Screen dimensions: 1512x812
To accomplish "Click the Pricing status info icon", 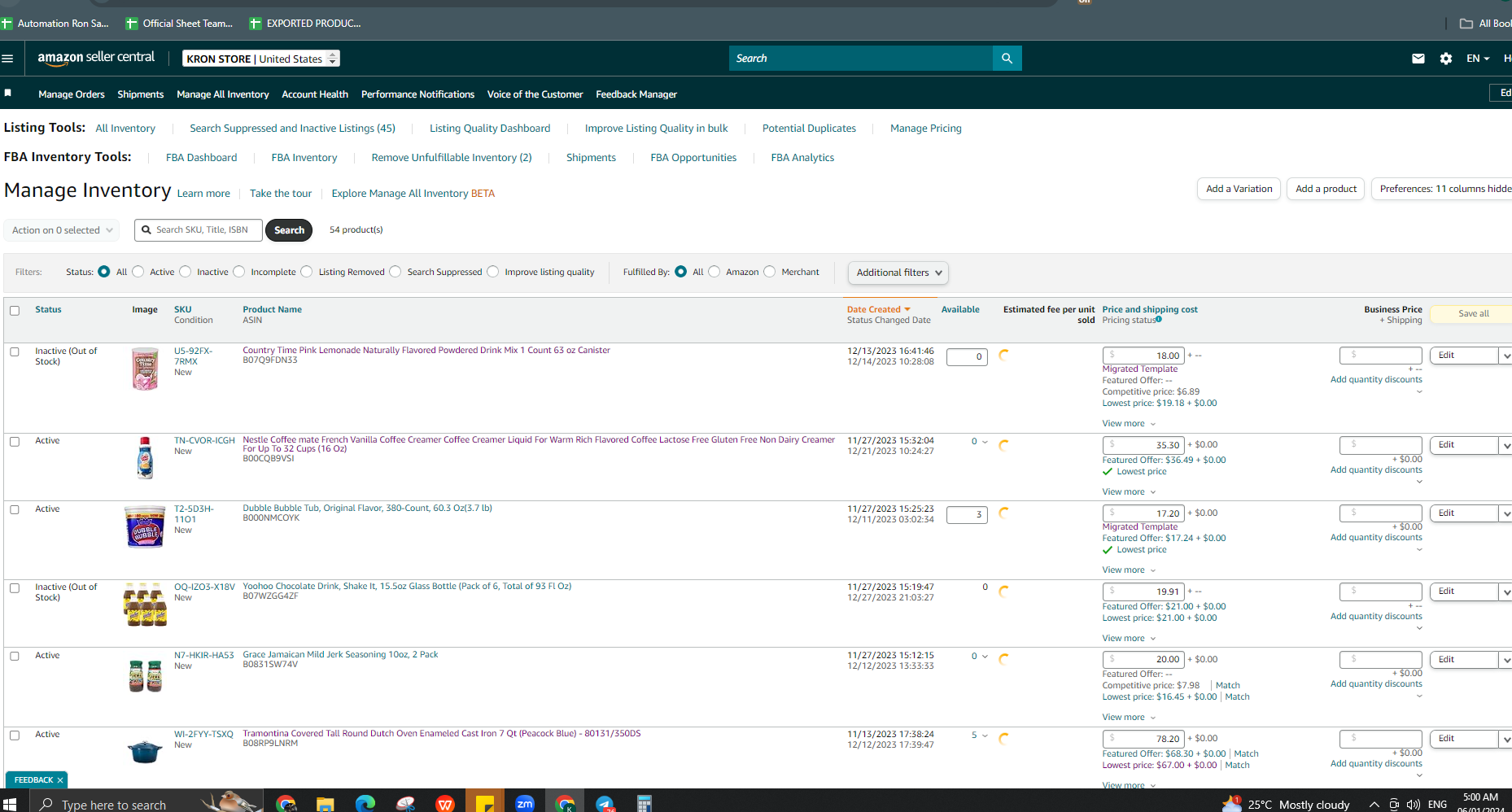I will (x=1159, y=320).
